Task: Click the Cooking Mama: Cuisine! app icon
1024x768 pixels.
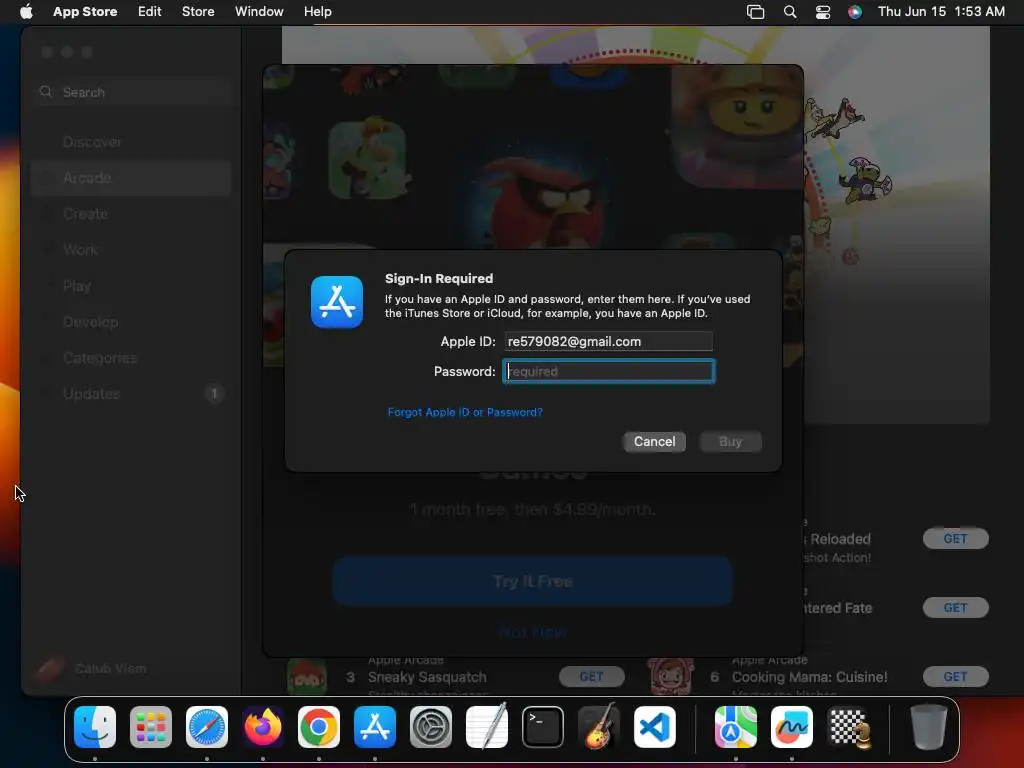Action: 671,676
